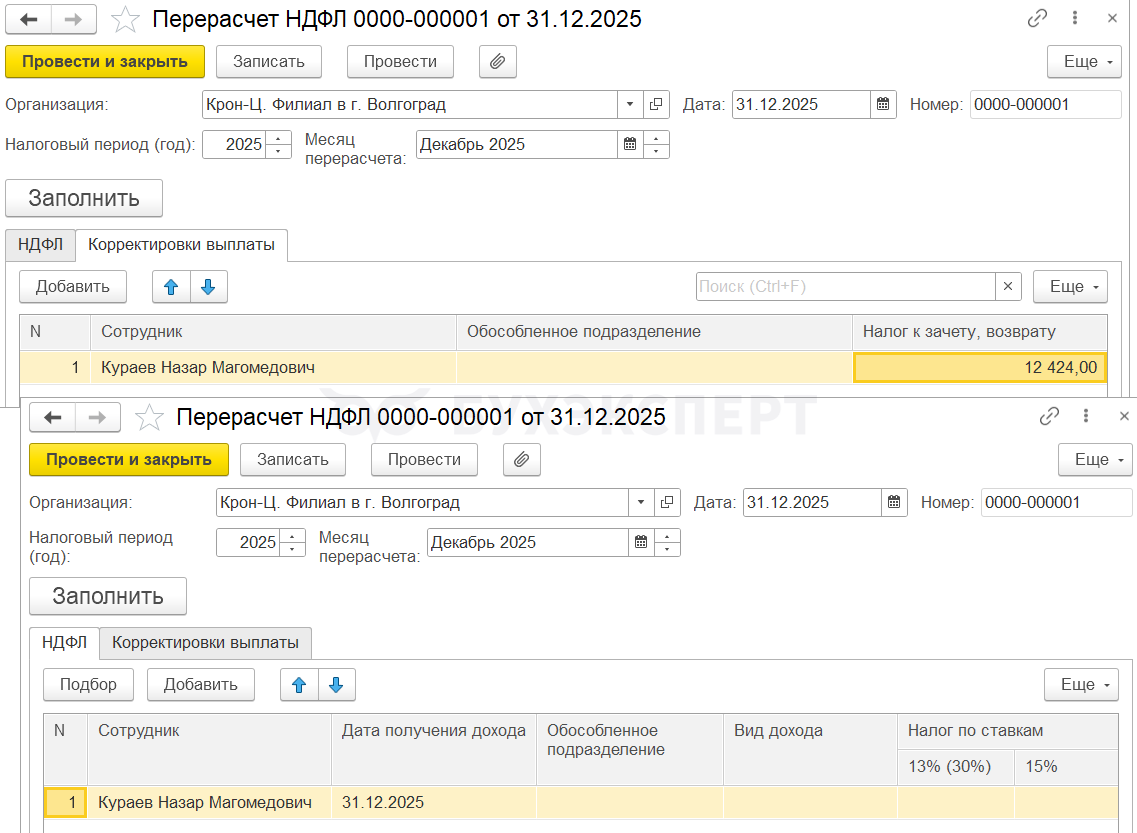Open the Еще menu in the lower form header
1137x833 pixels.
(1094, 460)
